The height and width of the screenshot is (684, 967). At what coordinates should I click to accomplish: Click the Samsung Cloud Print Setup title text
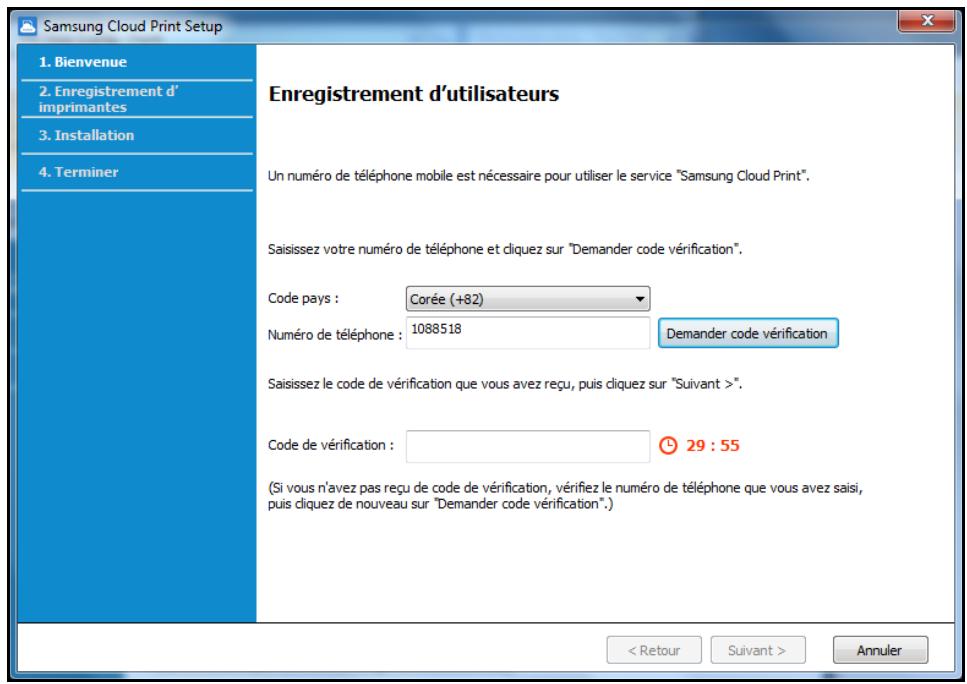tap(133, 26)
